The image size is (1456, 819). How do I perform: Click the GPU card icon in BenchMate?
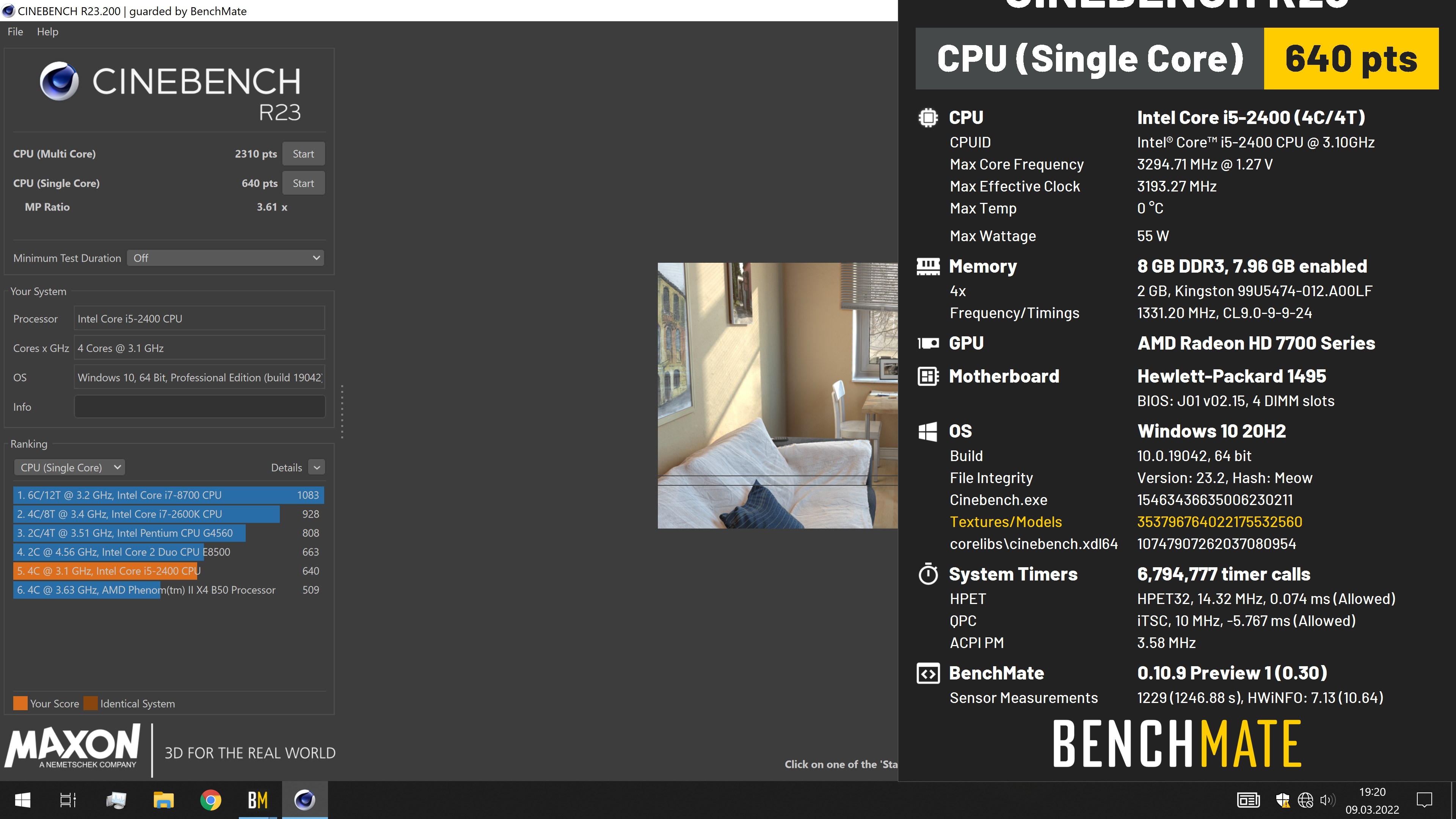928,343
